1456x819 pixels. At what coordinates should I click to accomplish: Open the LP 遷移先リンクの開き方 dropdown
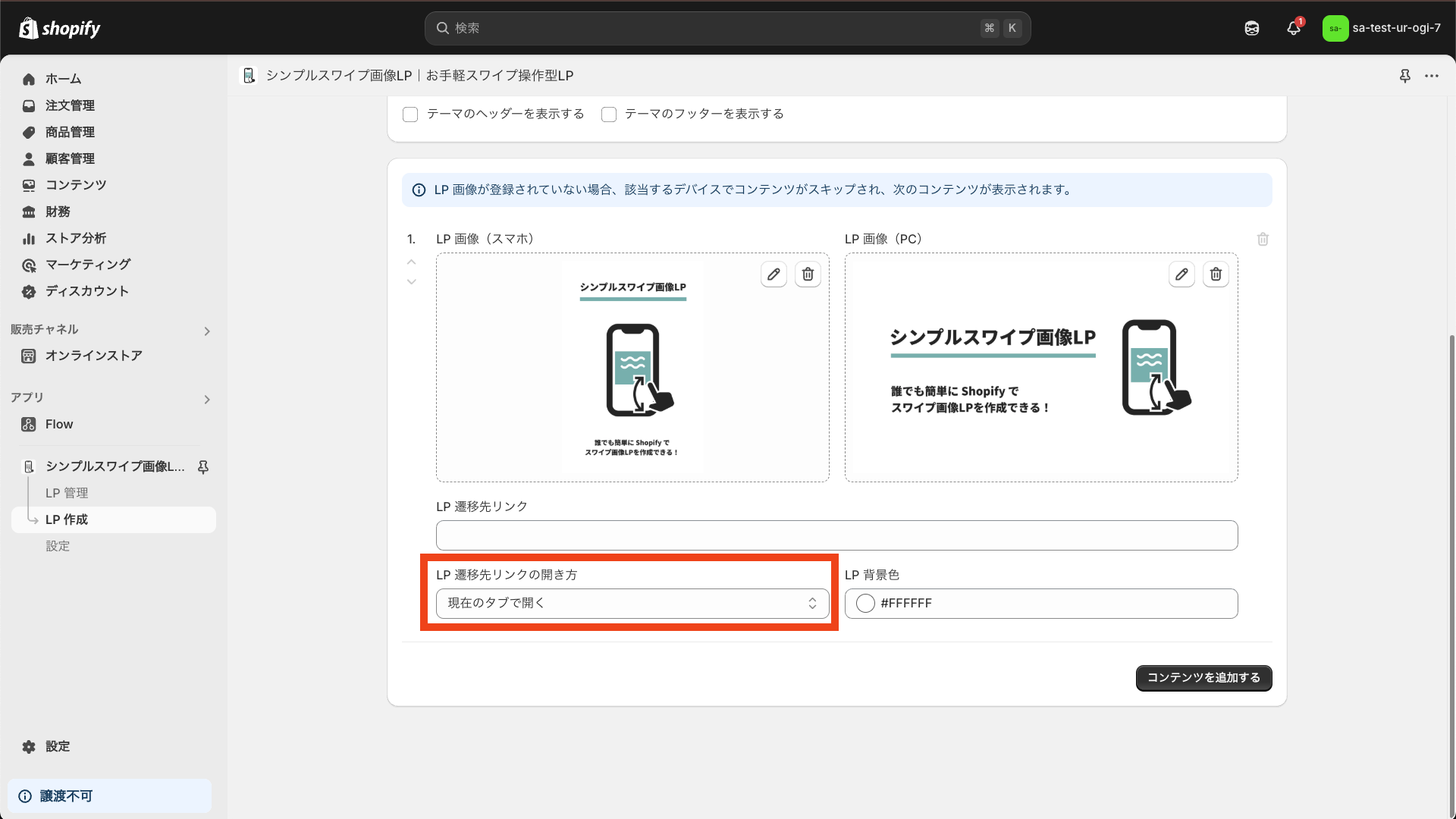click(x=632, y=604)
